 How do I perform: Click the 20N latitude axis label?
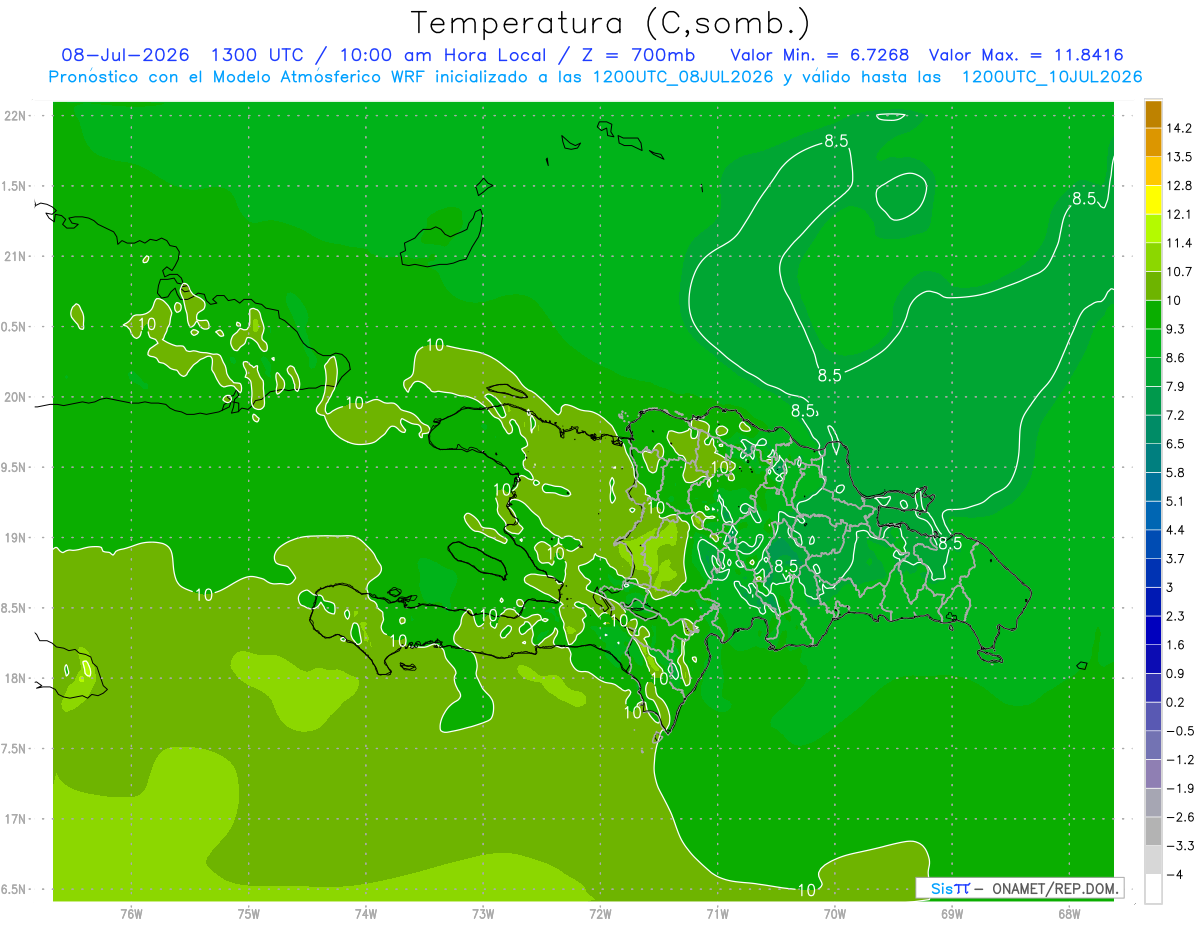click(15, 398)
